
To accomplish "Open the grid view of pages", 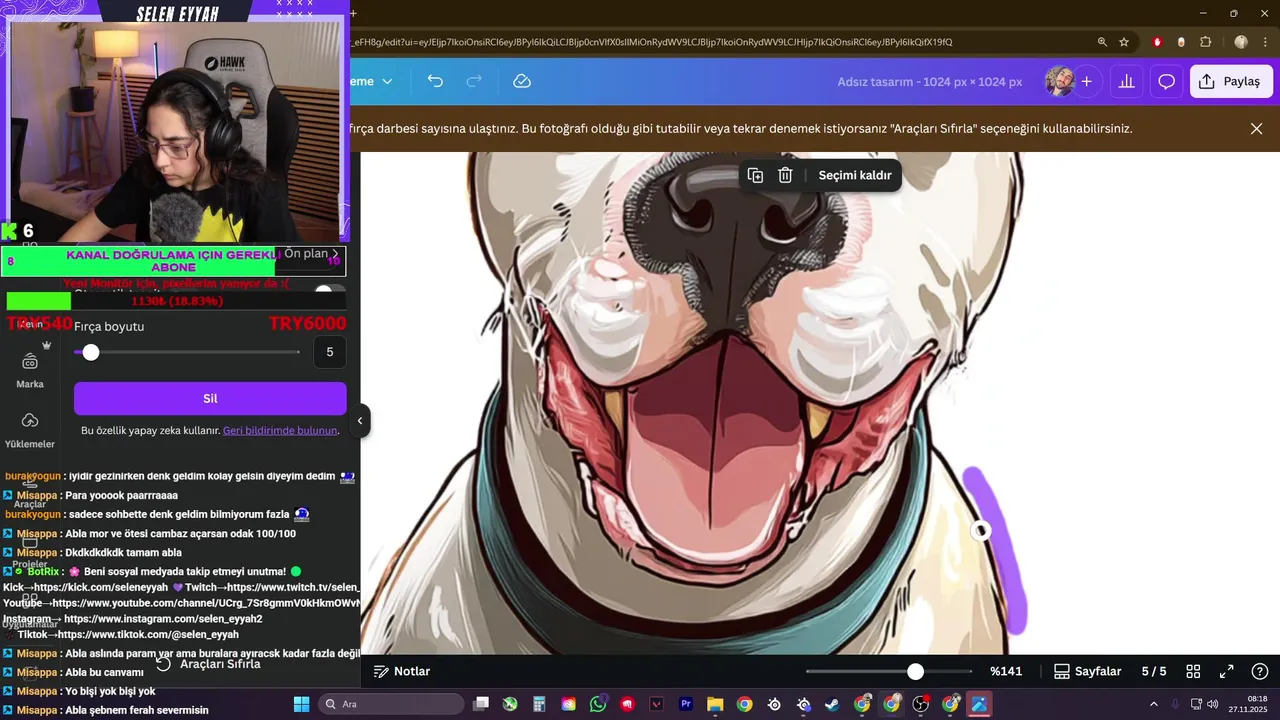I will 1193,671.
